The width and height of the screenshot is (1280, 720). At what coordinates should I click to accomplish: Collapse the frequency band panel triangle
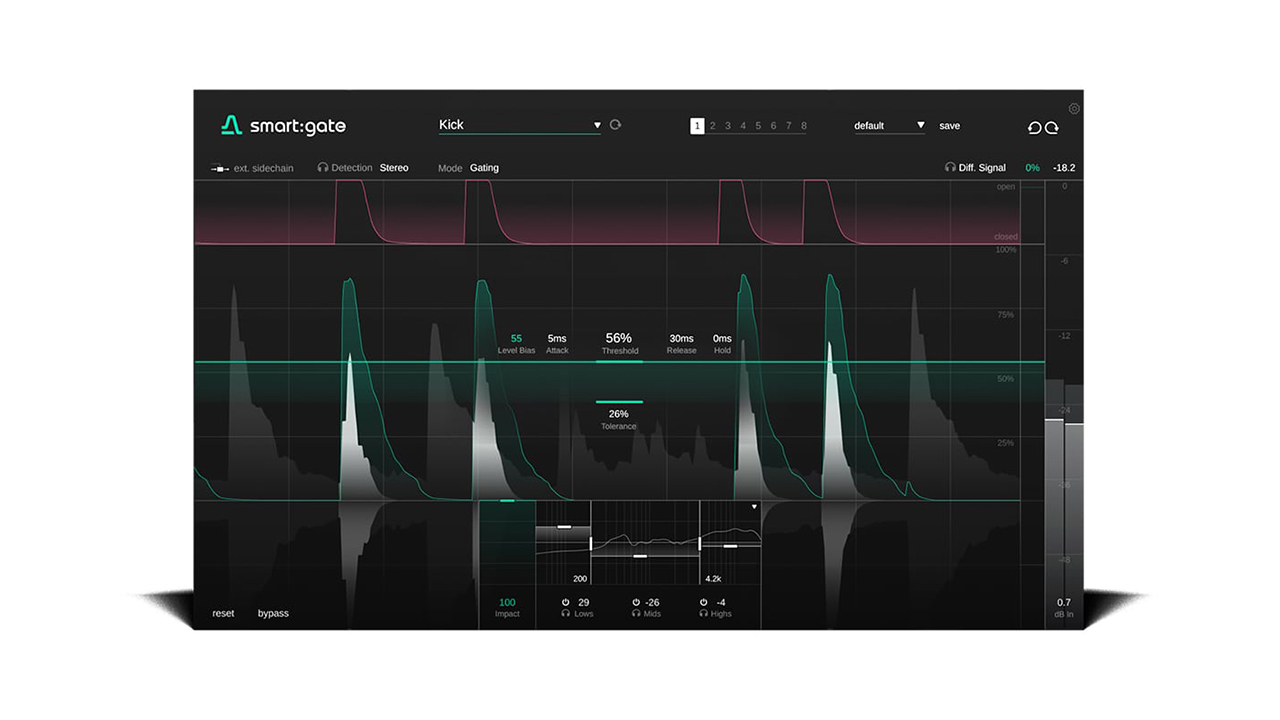click(x=754, y=507)
